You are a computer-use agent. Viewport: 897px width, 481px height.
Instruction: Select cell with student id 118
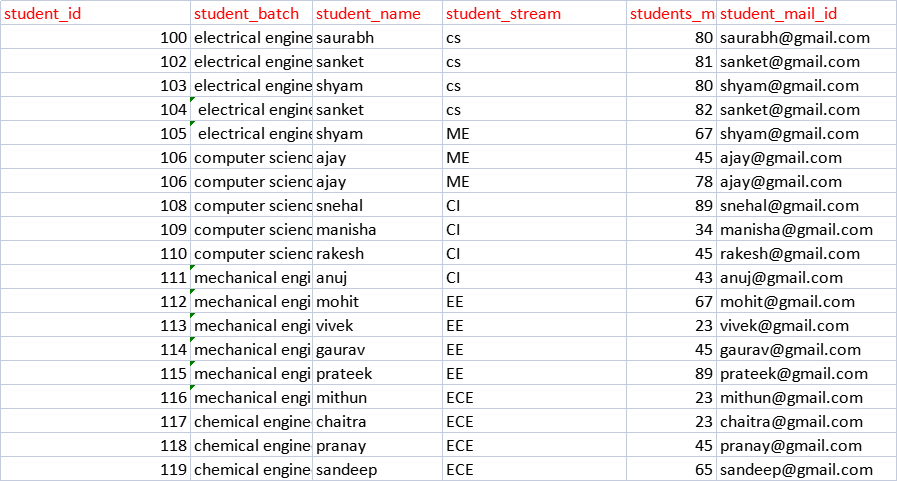[x=95, y=446]
